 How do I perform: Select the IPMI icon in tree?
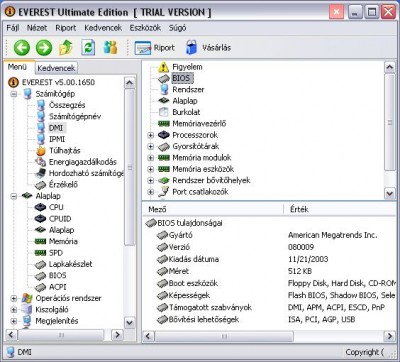click(x=41, y=139)
